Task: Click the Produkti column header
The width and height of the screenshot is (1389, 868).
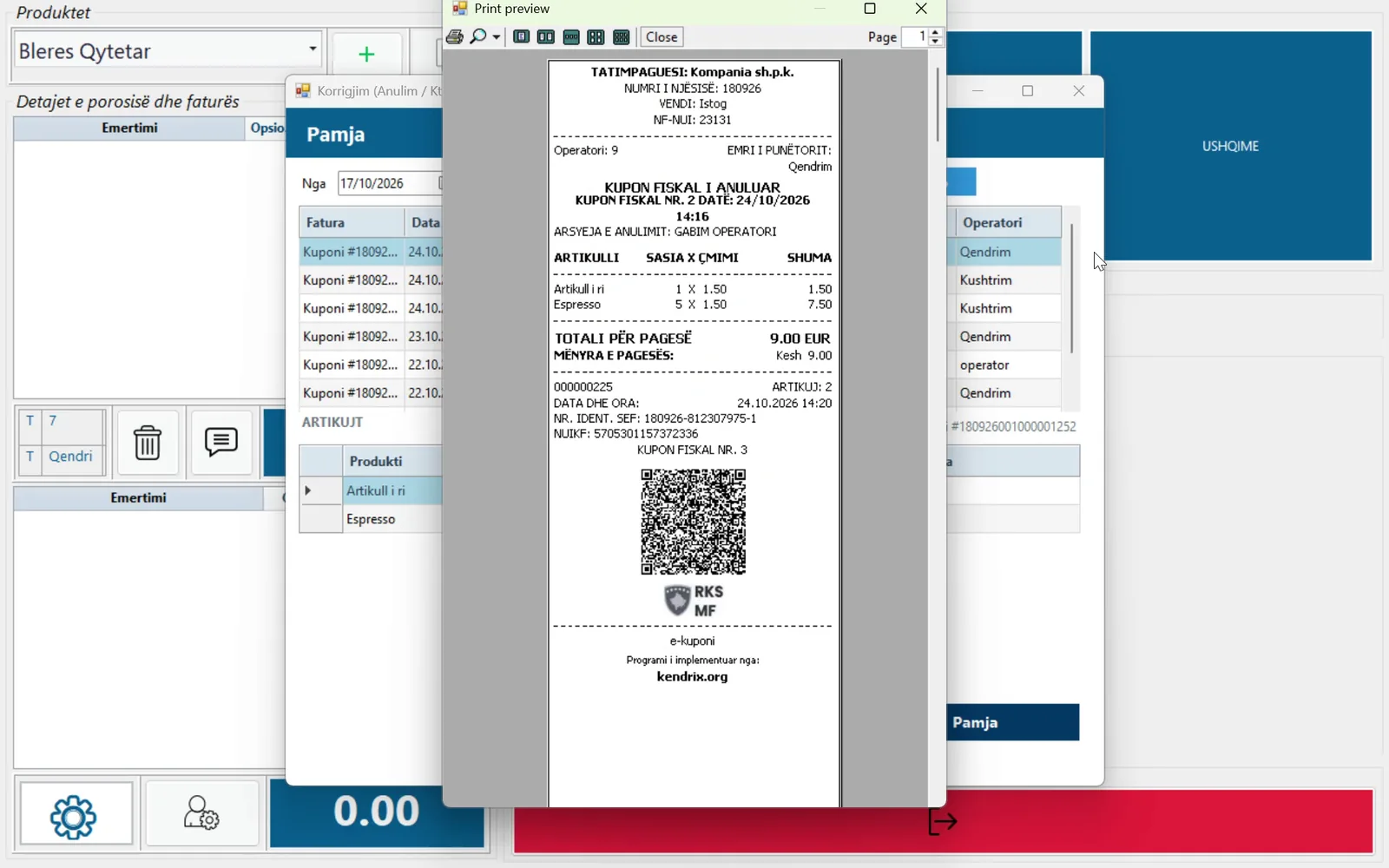Action: (392, 461)
